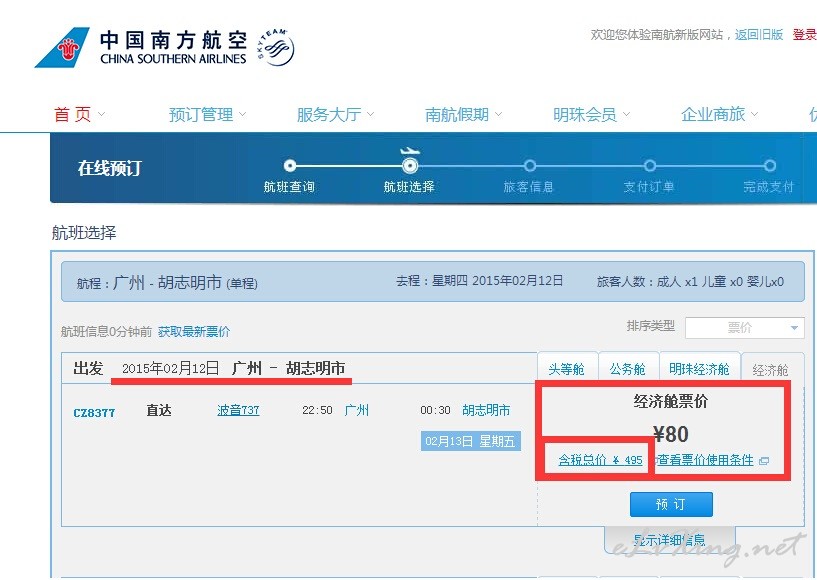Expand the 企业商旅 dropdown menu

tap(720, 114)
